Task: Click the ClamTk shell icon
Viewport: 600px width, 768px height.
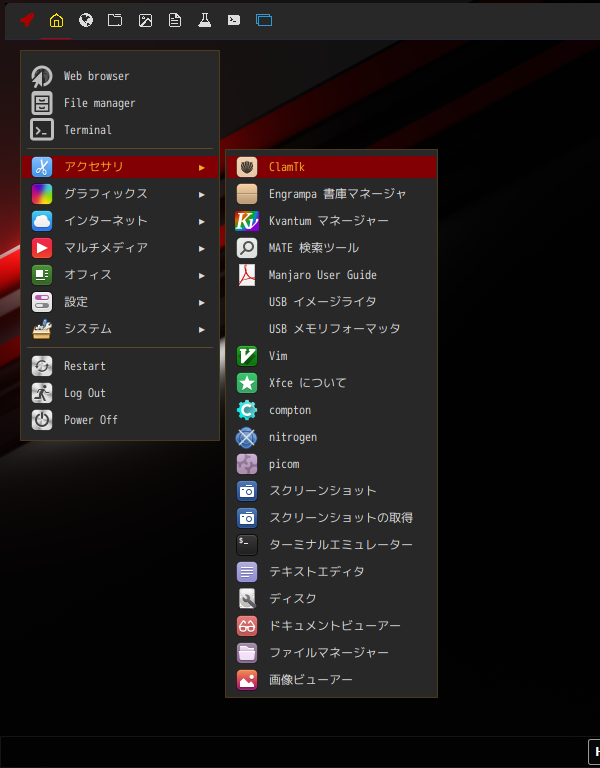Action: [x=247, y=167]
